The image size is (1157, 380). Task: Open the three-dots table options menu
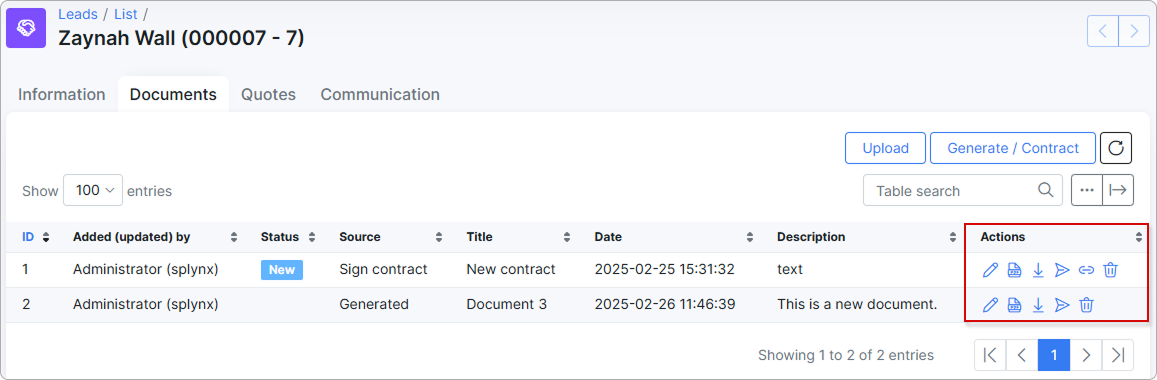click(x=1086, y=190)
